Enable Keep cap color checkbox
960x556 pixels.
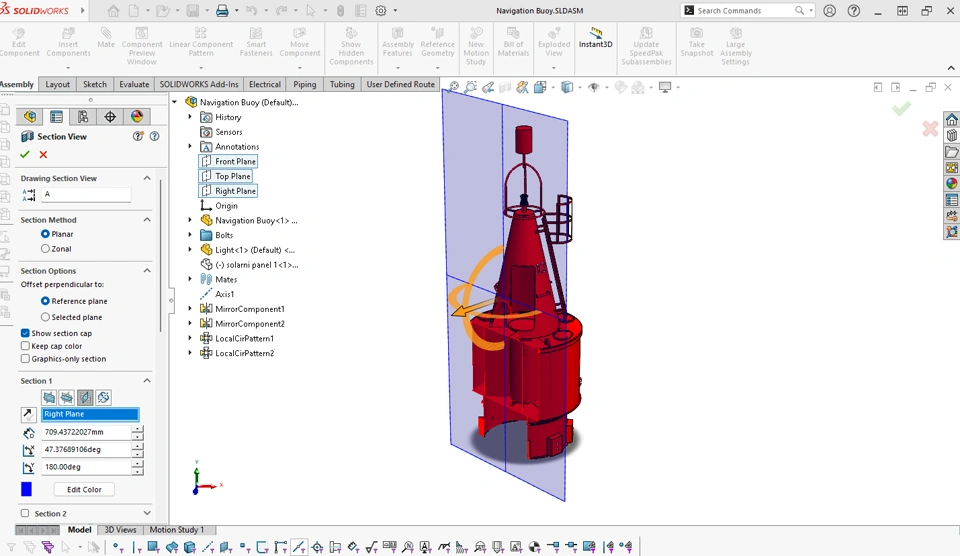click(25, 346)
